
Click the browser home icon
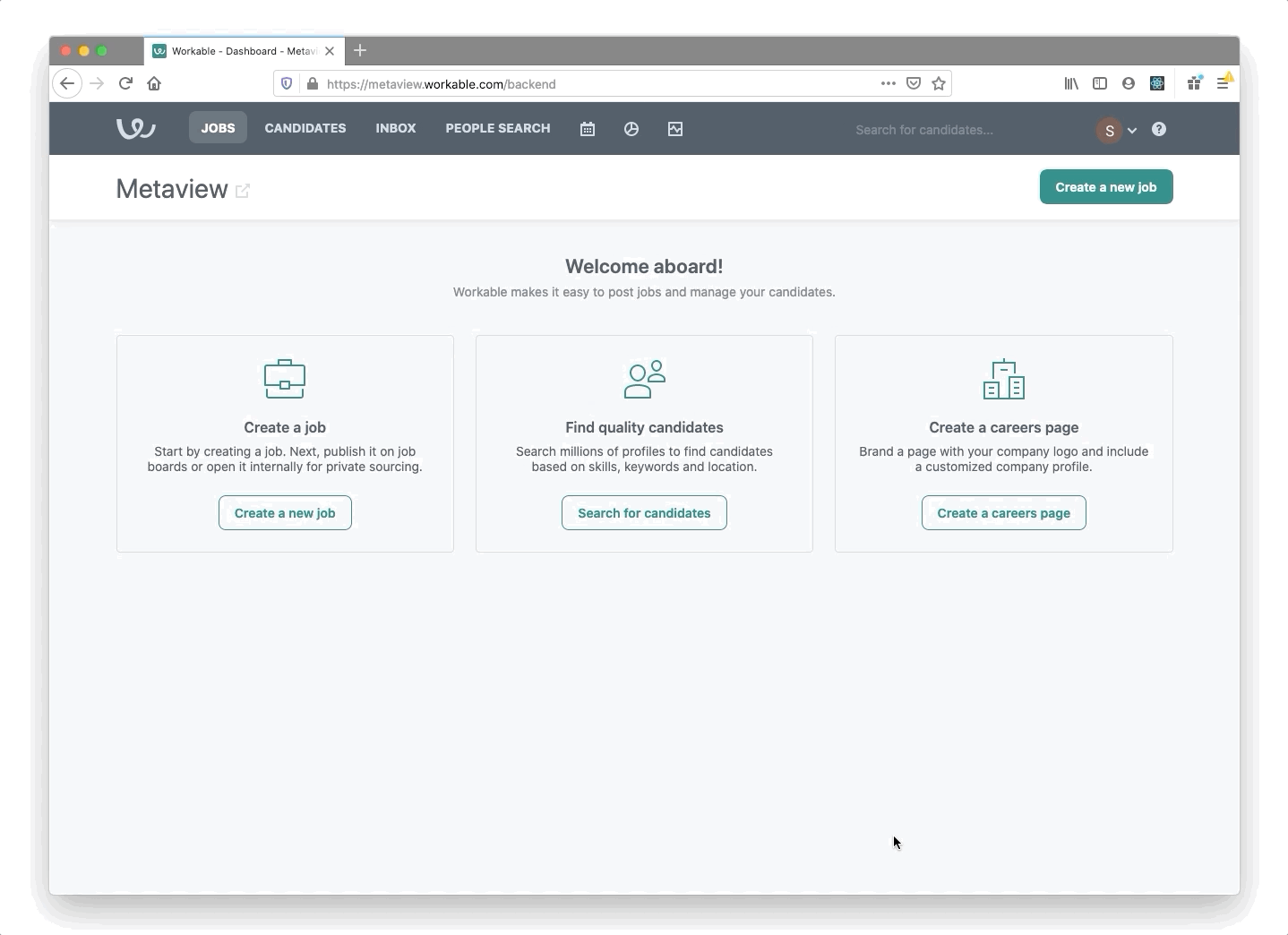[x=154, y=83]
